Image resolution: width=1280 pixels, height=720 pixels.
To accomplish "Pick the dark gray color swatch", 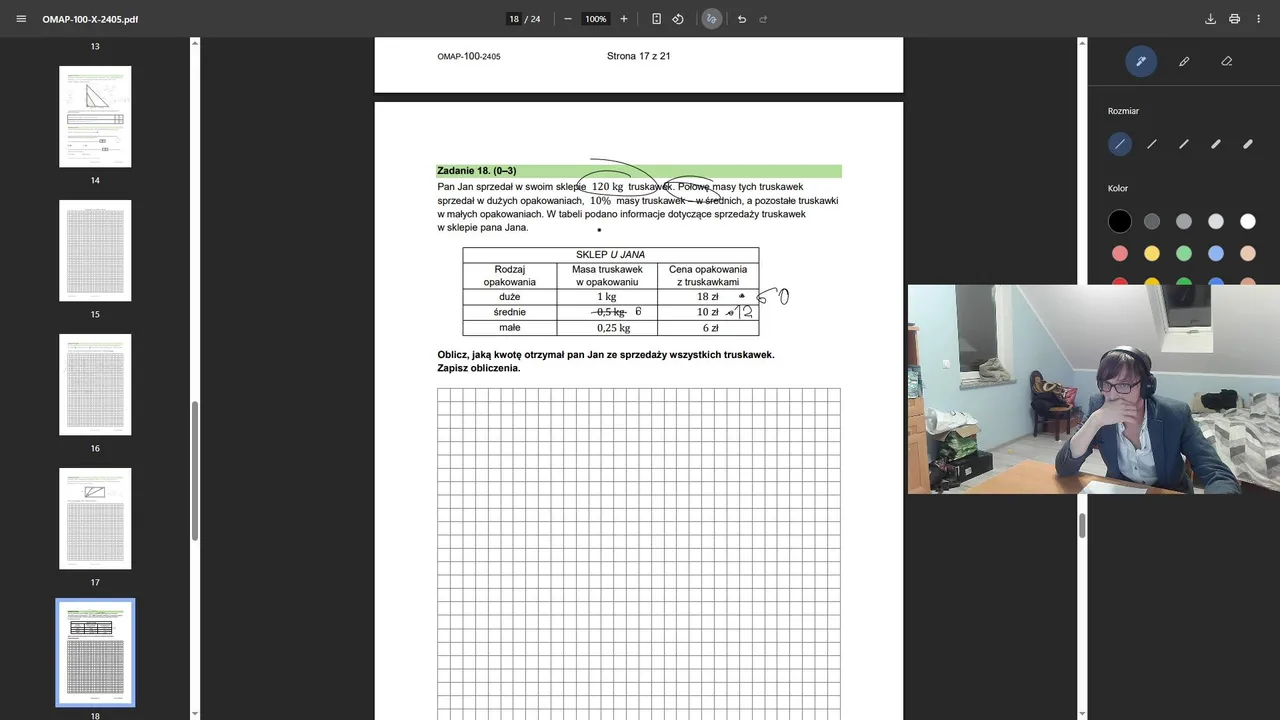I will coord(1152,221).
